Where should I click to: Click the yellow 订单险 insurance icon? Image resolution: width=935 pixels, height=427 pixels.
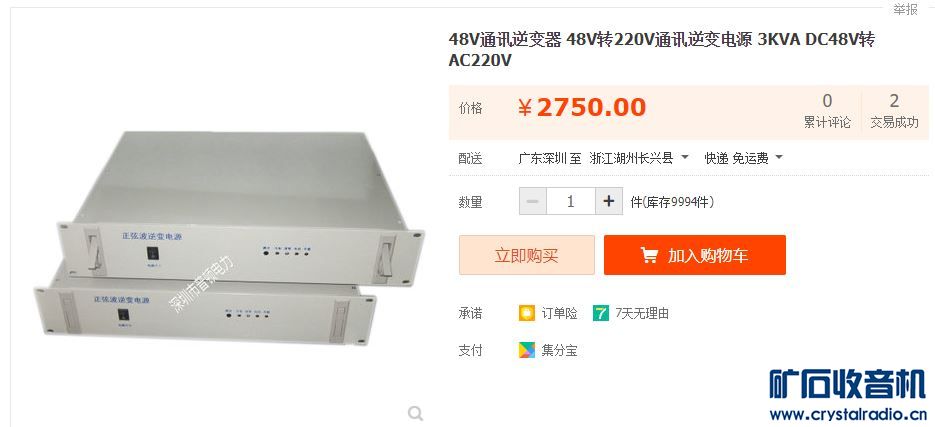pyautogui.click(x=527, y=313)
